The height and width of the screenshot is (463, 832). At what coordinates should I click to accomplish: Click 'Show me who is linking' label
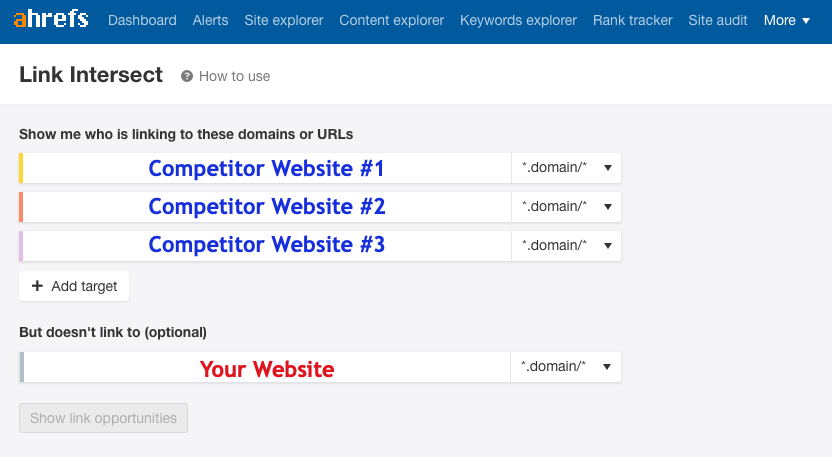click(x=186, y=134)
